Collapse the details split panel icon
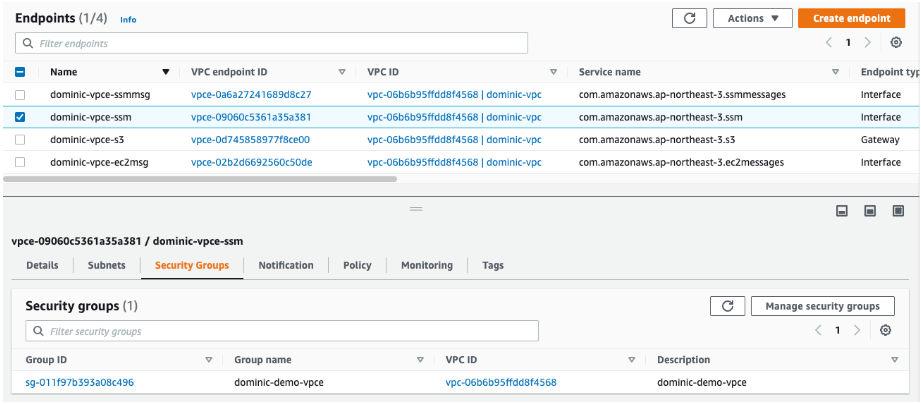This screenshot has width=921, height=404. 842,211
